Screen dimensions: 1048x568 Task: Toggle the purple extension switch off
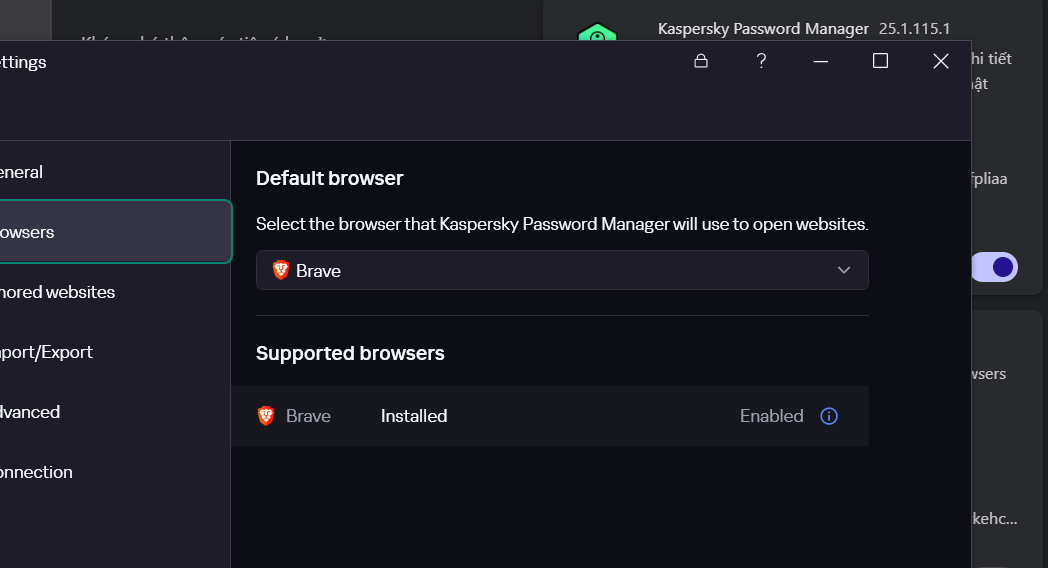pos(994,267)
